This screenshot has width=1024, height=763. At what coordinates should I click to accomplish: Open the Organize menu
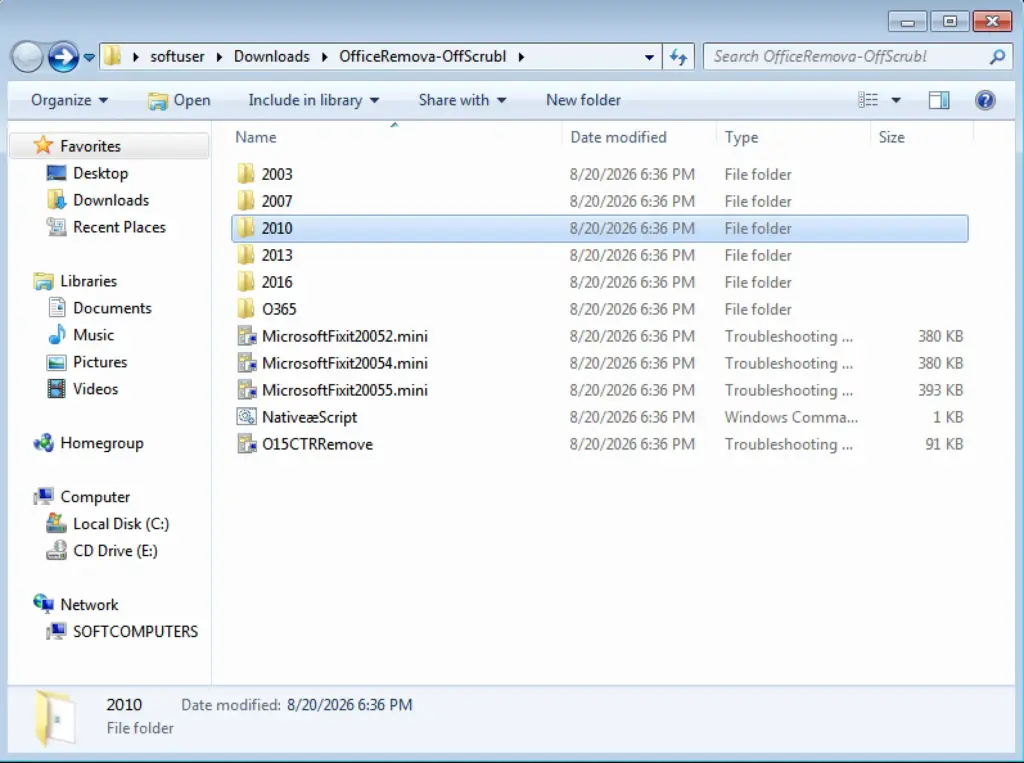tap(69, 100)
